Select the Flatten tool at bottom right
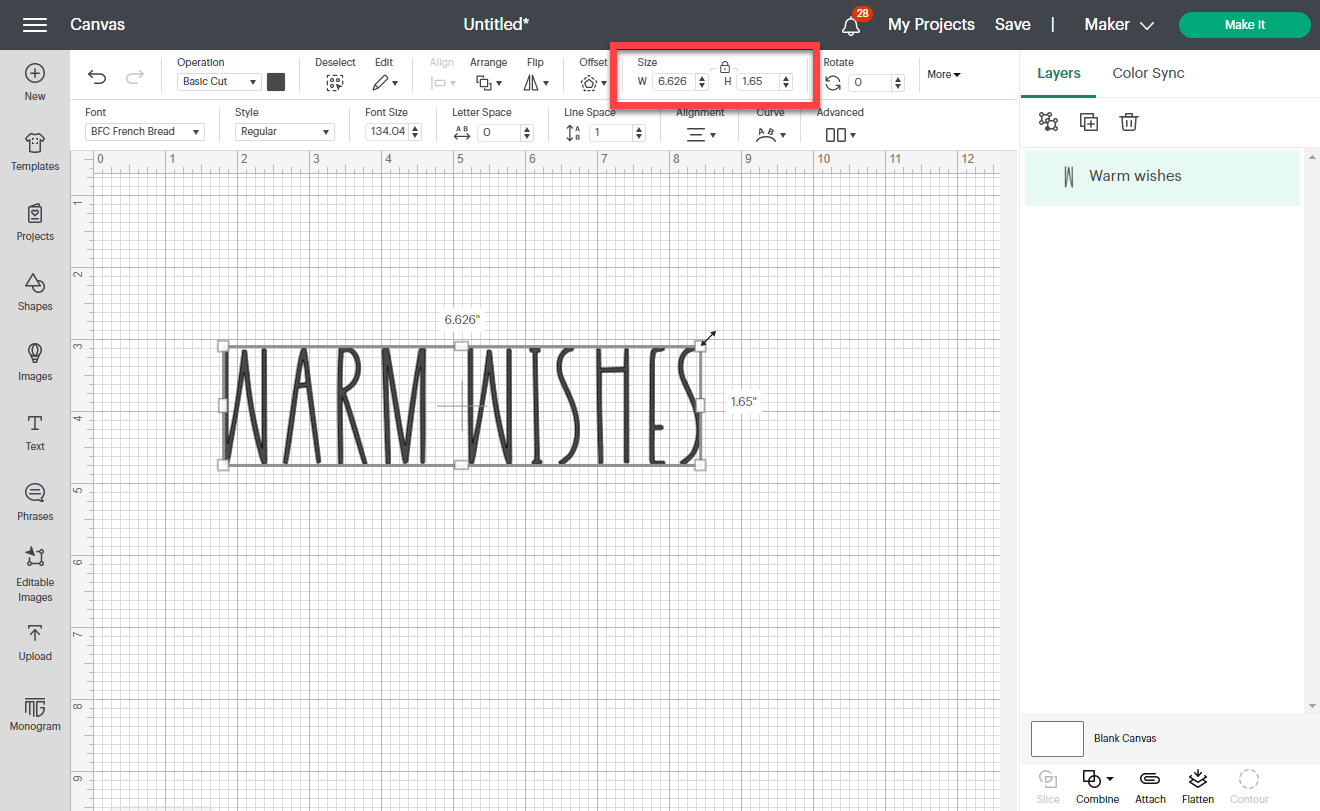 pyautogui.click(x=1197, y=785)
